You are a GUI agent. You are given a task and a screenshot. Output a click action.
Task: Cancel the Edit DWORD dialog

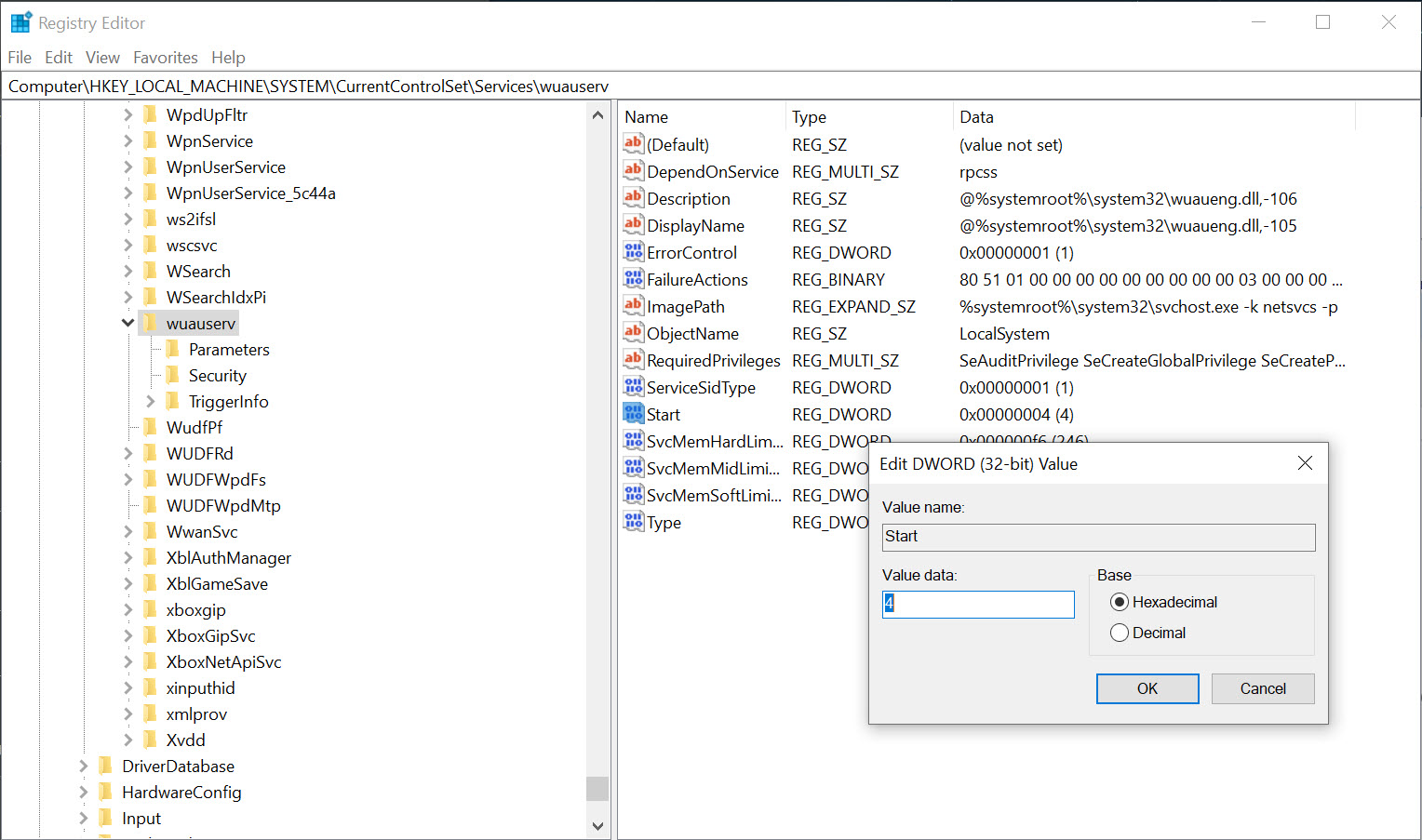[1263, 688]
